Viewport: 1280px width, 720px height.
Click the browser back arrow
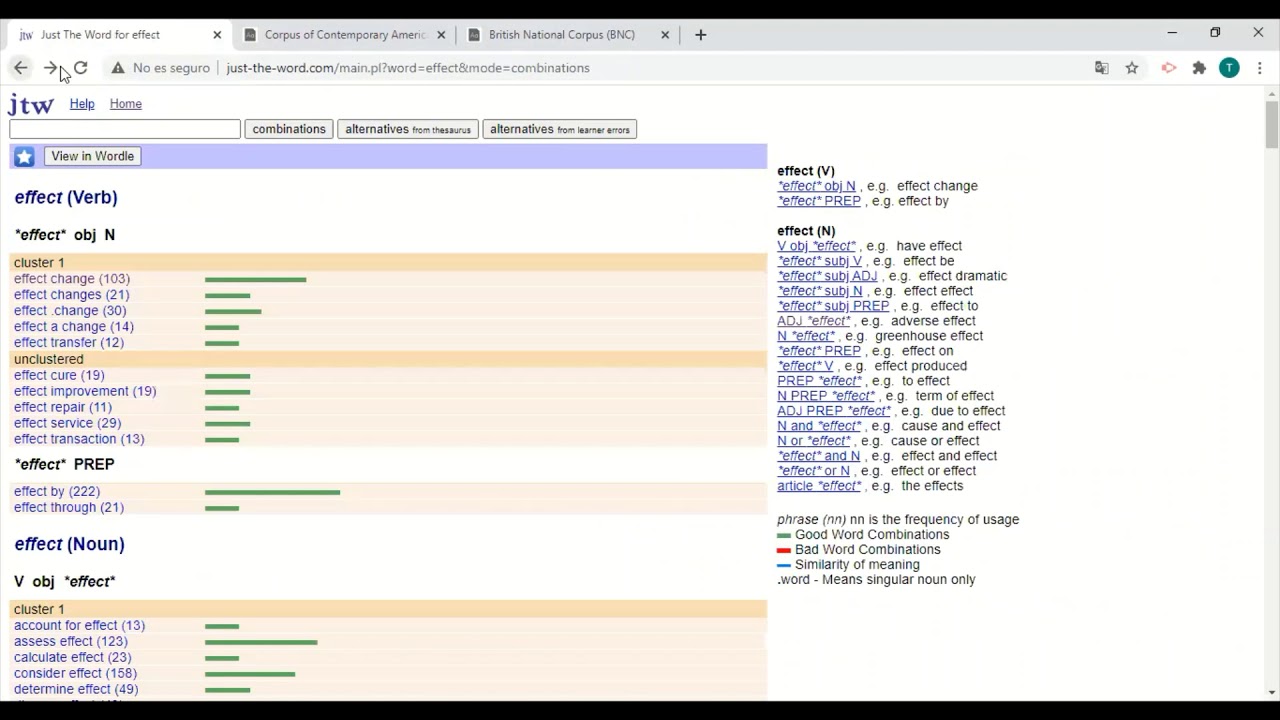[x=20, y=68]
